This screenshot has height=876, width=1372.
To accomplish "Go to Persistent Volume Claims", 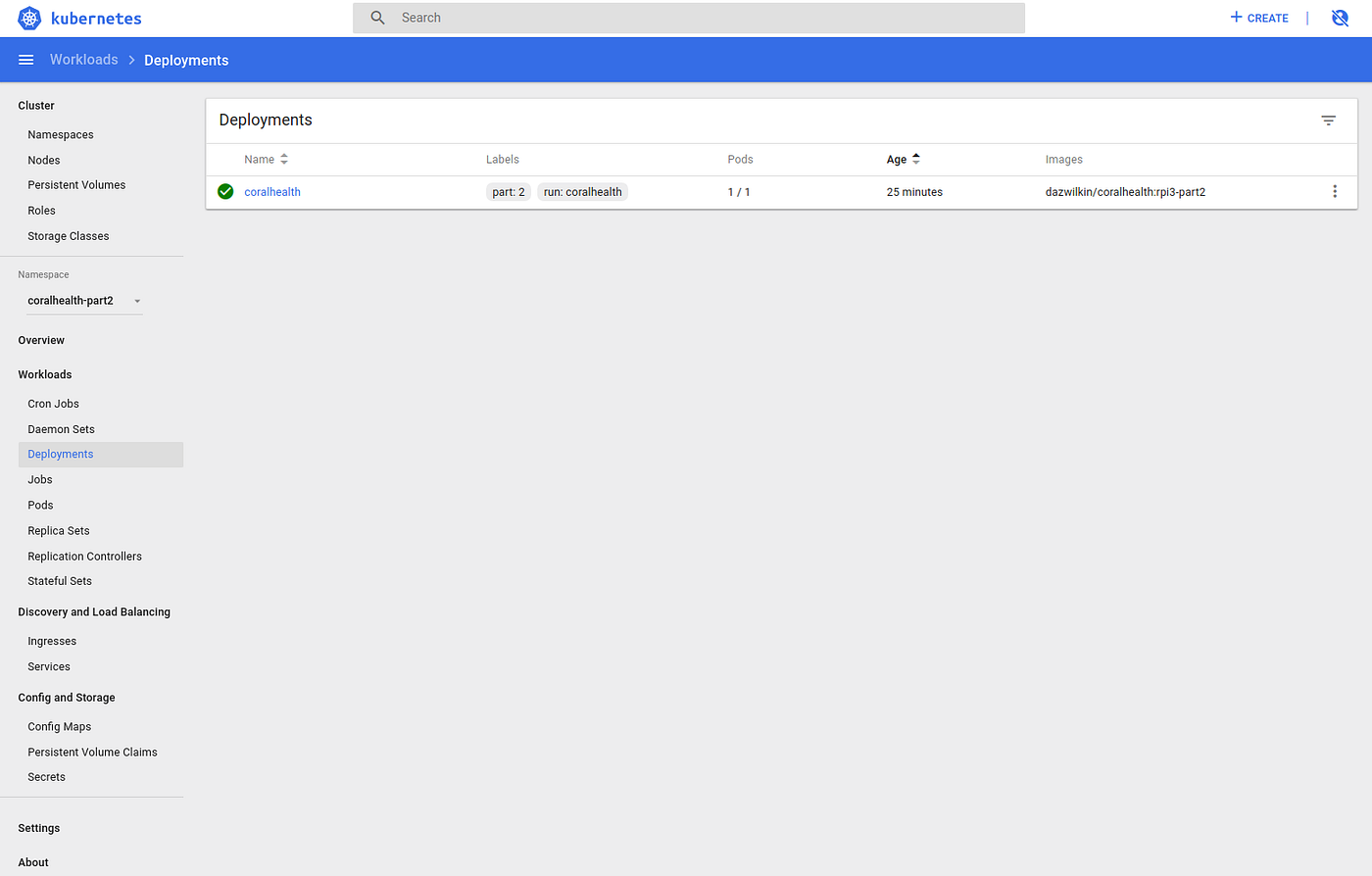I will 92,753.
